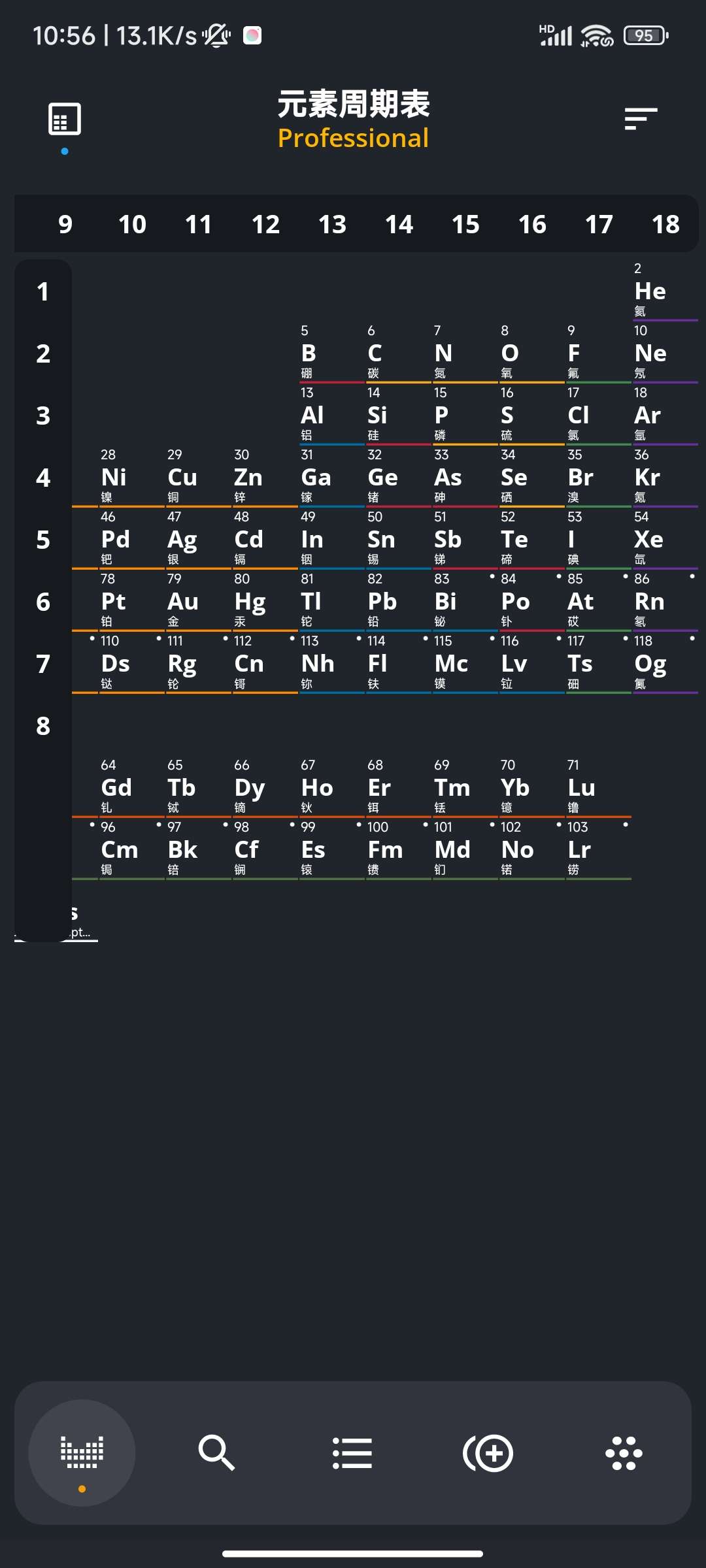
Task: Select the Gadolinium (Gd) lanthanide cell
Action: click(x=131, y=787)
